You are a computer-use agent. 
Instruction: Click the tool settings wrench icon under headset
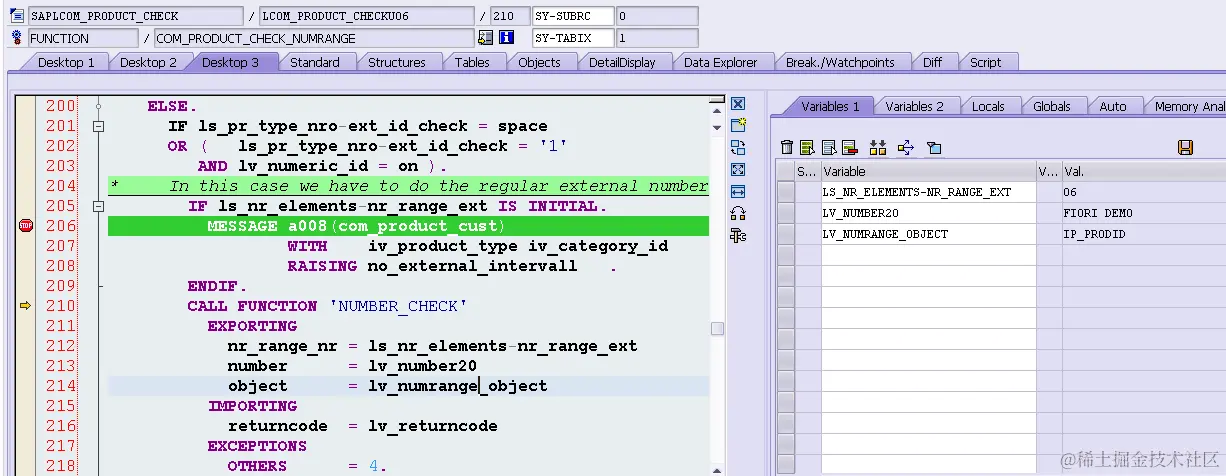pyautogui.click(x=738, y=235)
